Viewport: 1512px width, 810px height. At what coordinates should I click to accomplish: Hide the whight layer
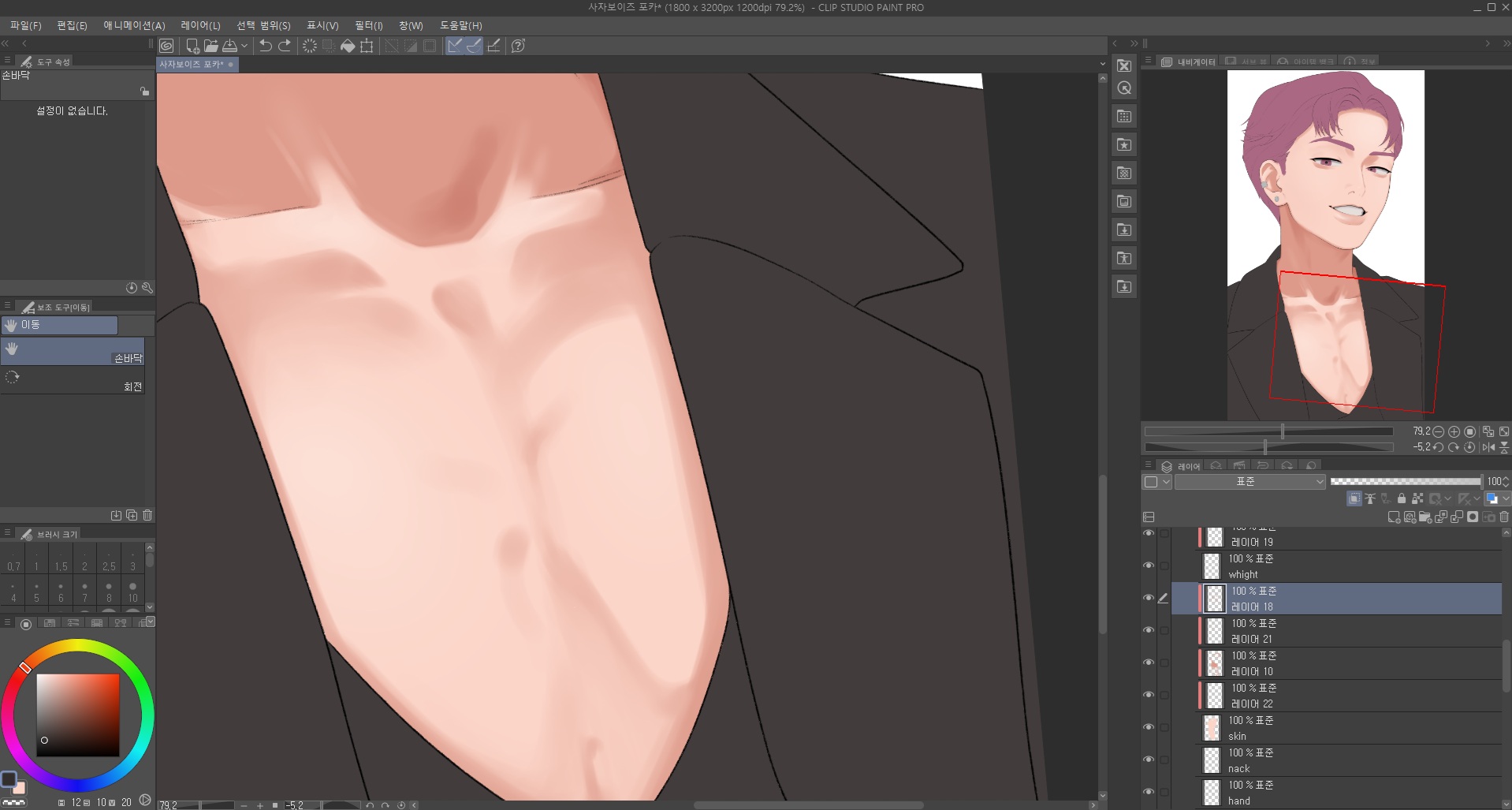click(x=1148, y=566)
